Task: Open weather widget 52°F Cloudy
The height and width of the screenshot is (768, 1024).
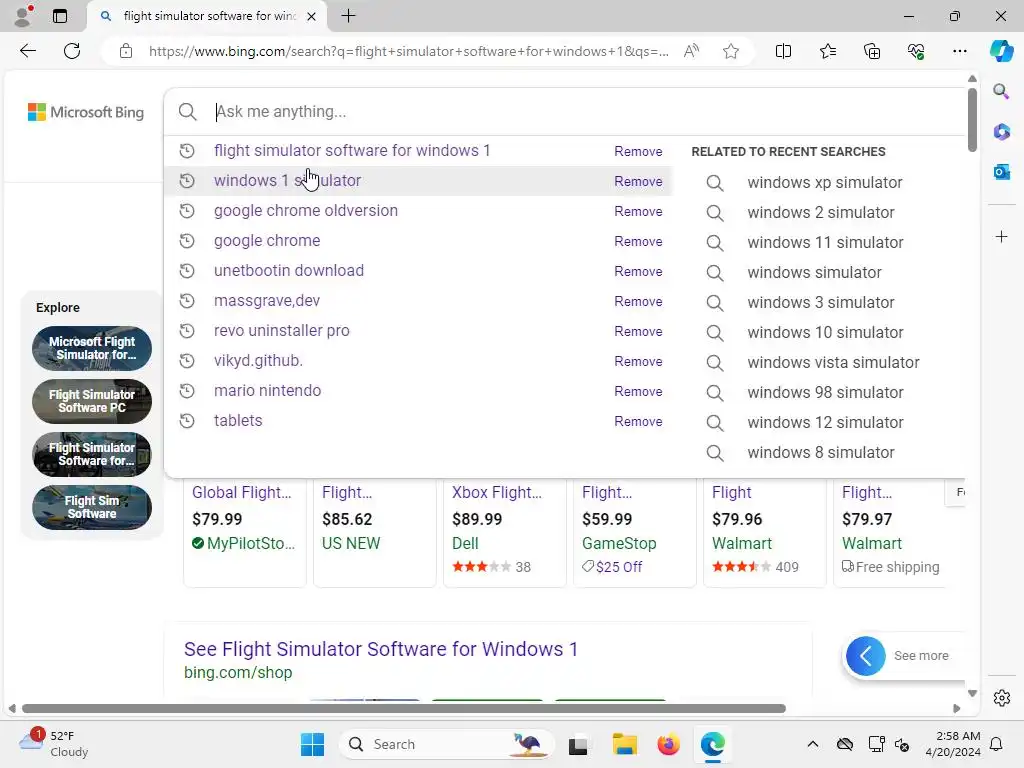Action: [54, 743]
